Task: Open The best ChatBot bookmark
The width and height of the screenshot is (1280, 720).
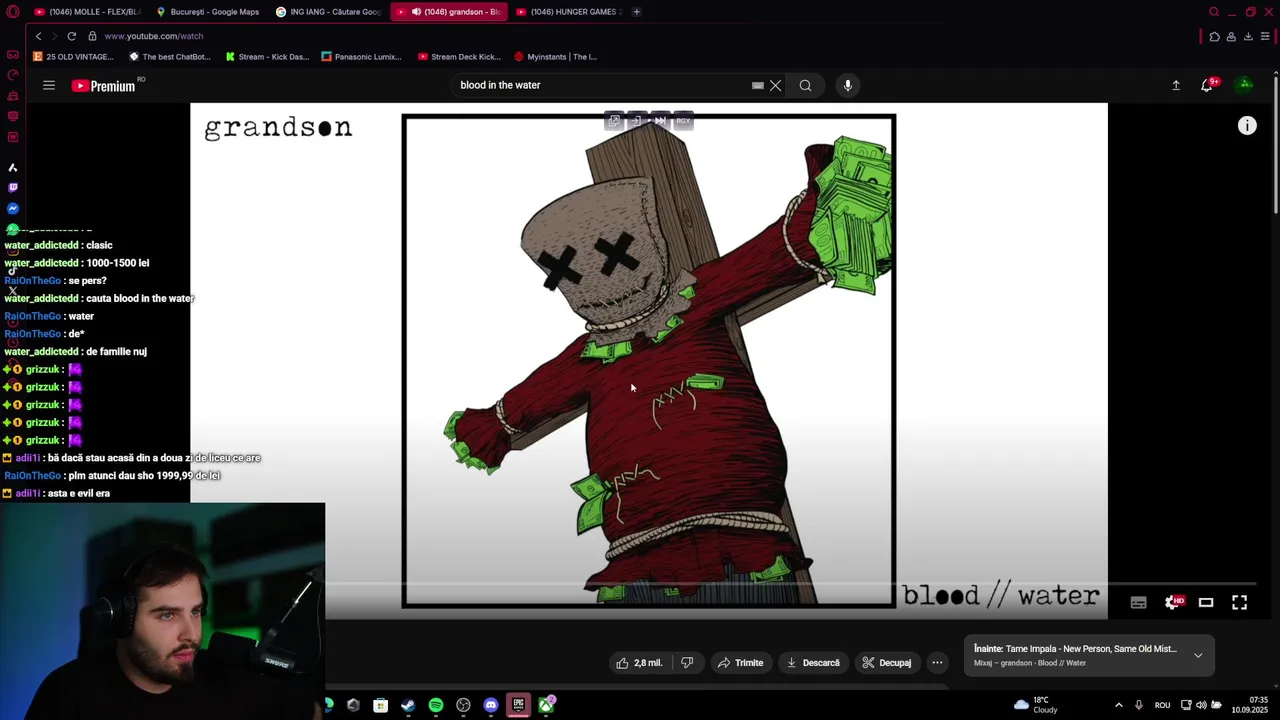Action: pos(170,57)
